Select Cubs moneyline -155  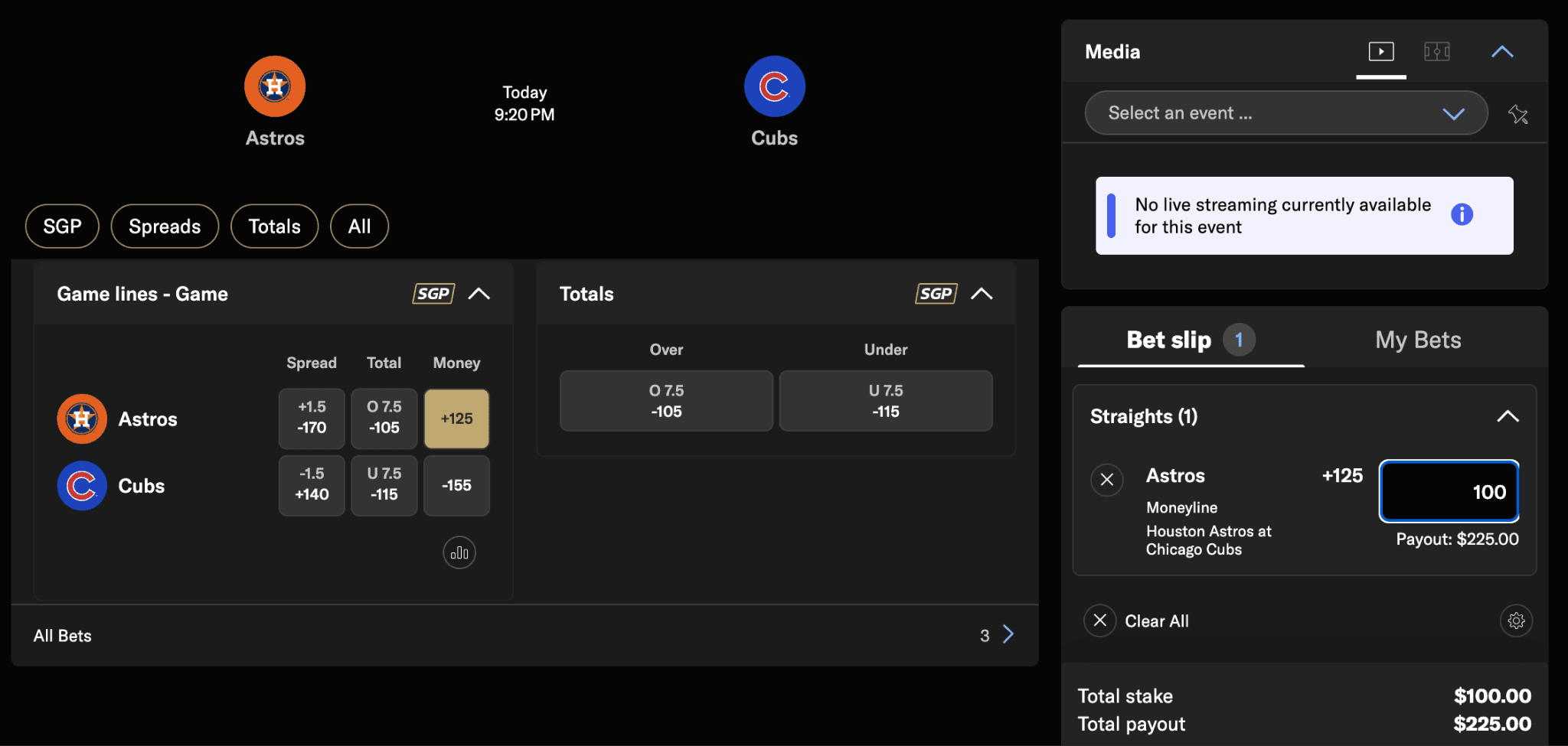[456, 485]
